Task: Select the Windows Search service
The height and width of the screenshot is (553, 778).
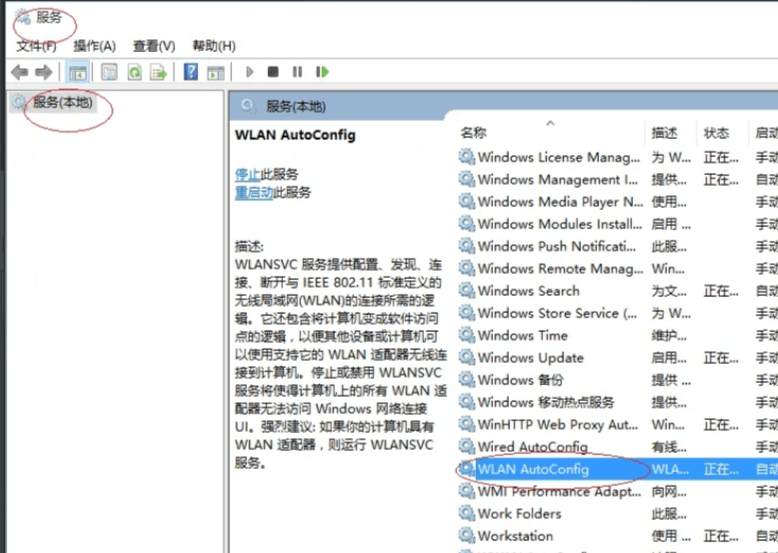Action: [617, 291]
